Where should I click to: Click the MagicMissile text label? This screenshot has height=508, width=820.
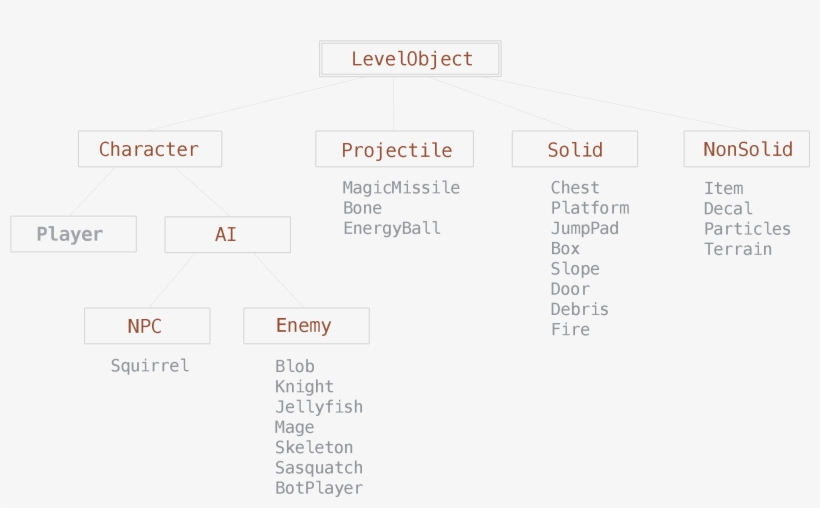401,188
